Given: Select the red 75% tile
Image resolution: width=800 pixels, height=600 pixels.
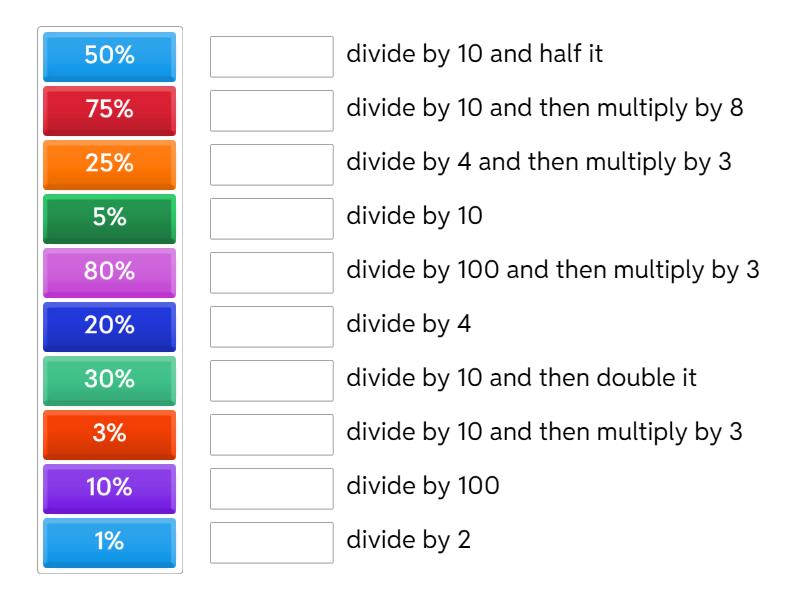Looking at the screenshot, I should click(109, 110).
